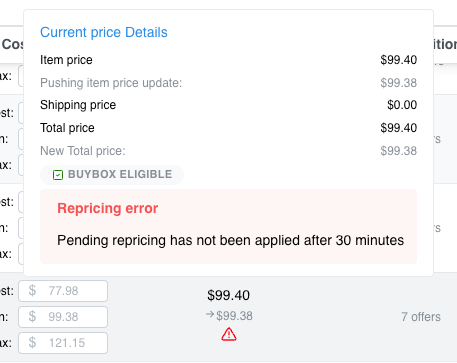This screenshot has width=457, height=363.
Task: Click the current price $99.40 in row
Action: pyautogui.click(x=228, y=295)
